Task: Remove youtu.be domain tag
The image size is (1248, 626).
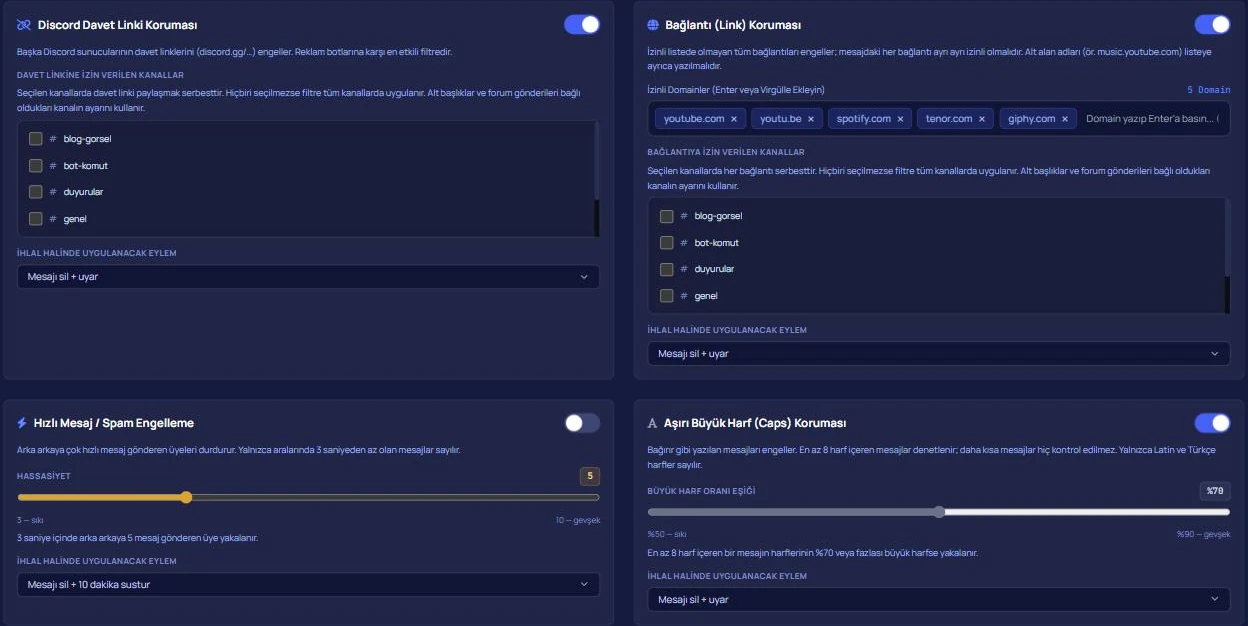Action: (x=811, y=119)
